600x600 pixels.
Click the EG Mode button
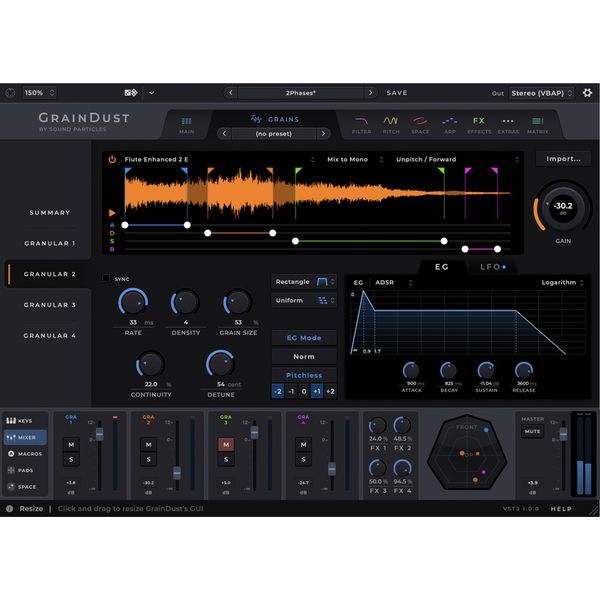click(304, 338)
